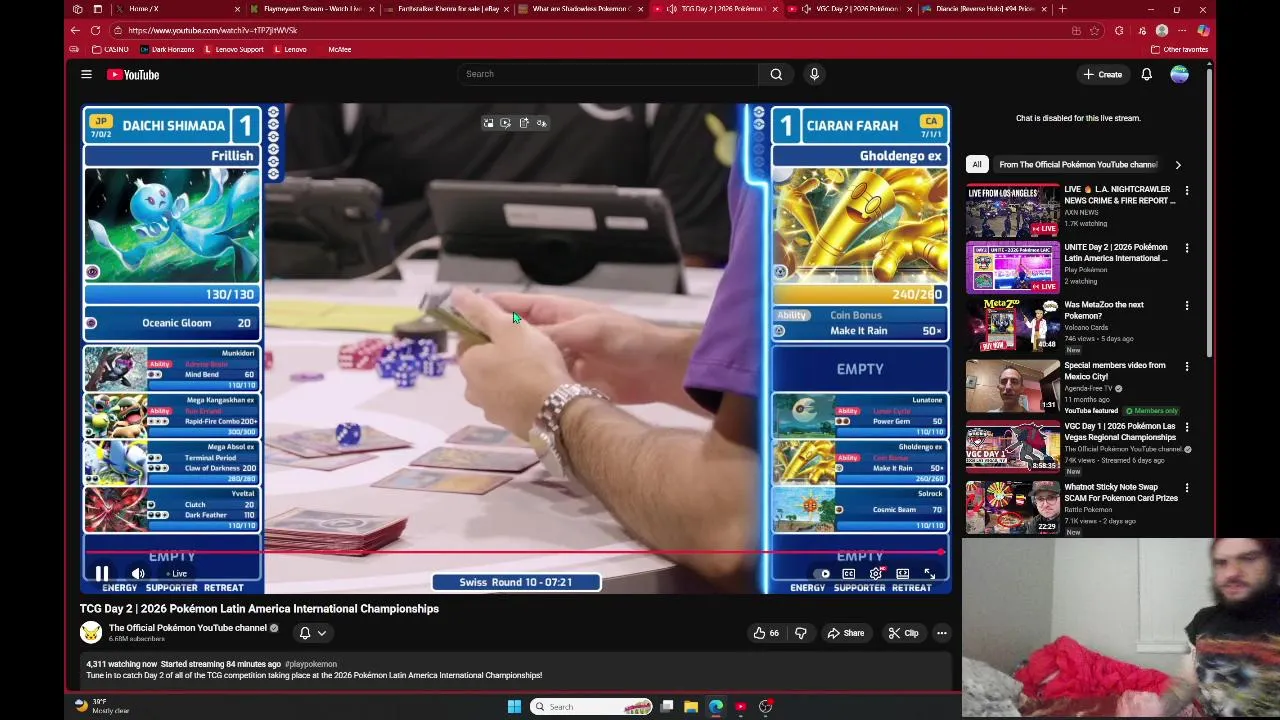Open the CASINO bookmarks folder
The image size is (1280, 720).
pyautogui.click(x=110, y=49)
